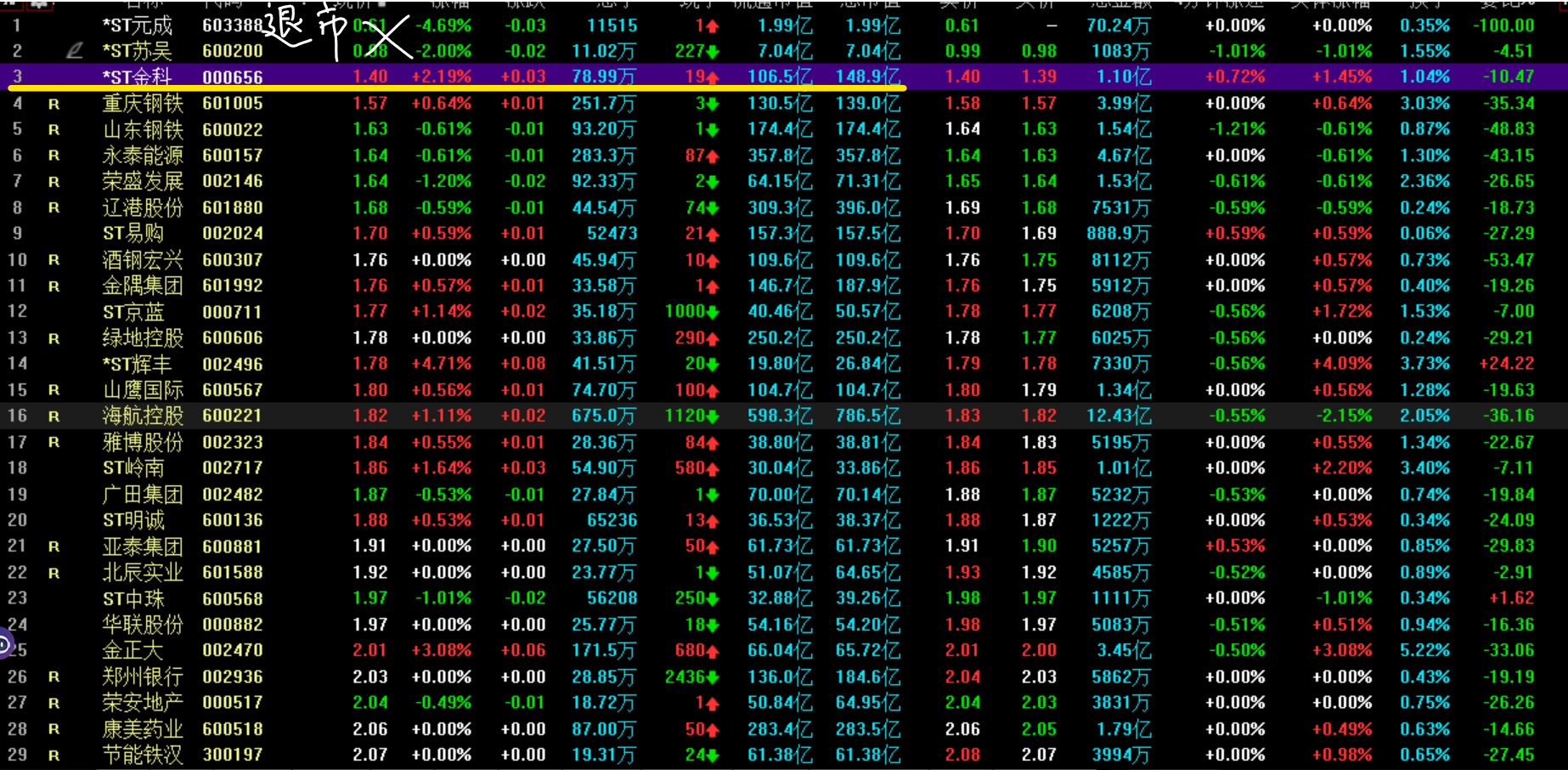The width and height of the screenshot is (1568, 770).
Task: Select the stock *ST辉丰
Action: coord(137,364)
